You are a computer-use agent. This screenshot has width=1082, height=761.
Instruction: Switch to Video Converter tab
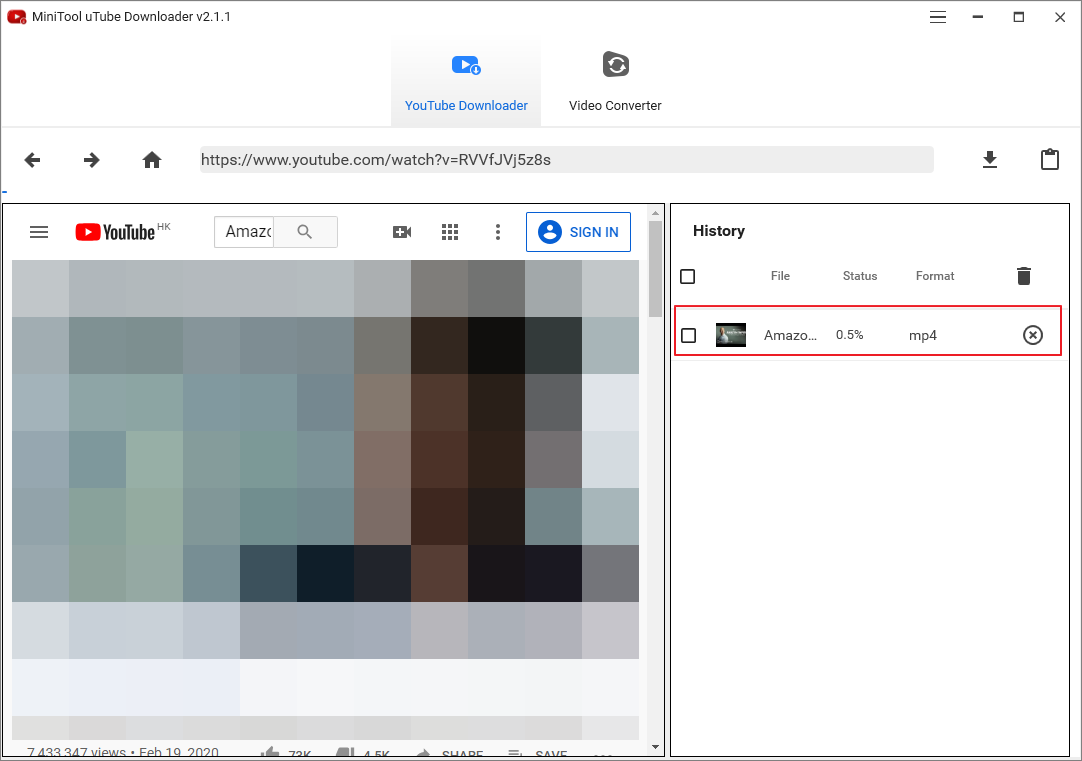(615, 82)
